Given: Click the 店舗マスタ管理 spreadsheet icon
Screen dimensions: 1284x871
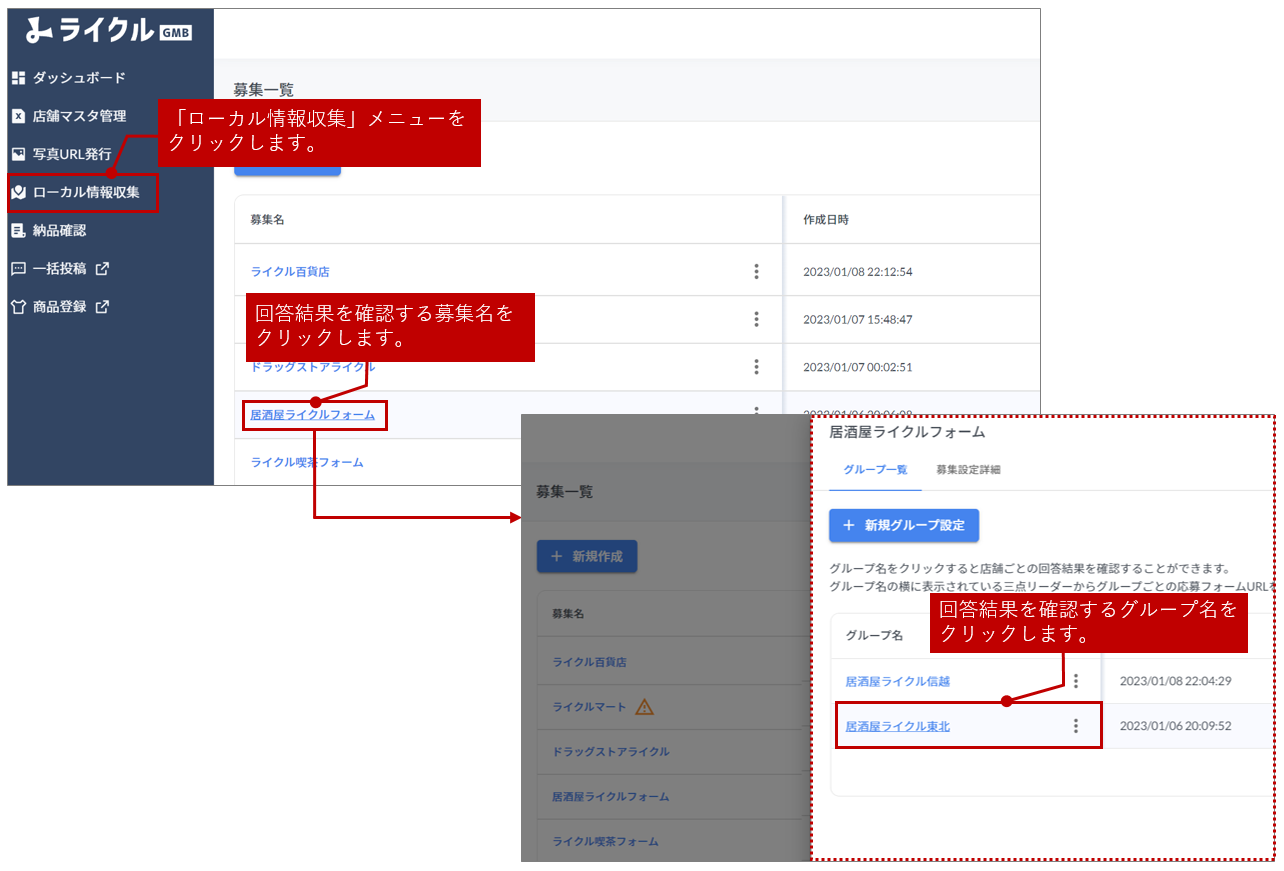Looking at the screenshot, I should tap(18, 116).
